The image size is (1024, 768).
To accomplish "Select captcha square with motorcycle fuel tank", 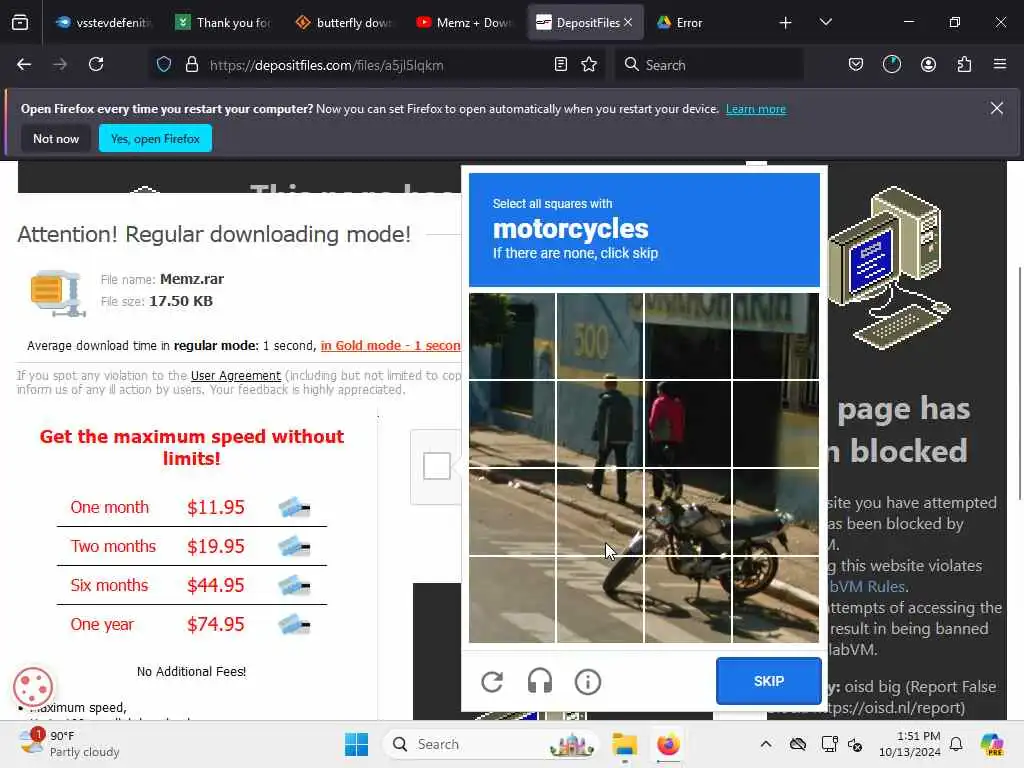I will pyautogui.click(x=688, y=512).
